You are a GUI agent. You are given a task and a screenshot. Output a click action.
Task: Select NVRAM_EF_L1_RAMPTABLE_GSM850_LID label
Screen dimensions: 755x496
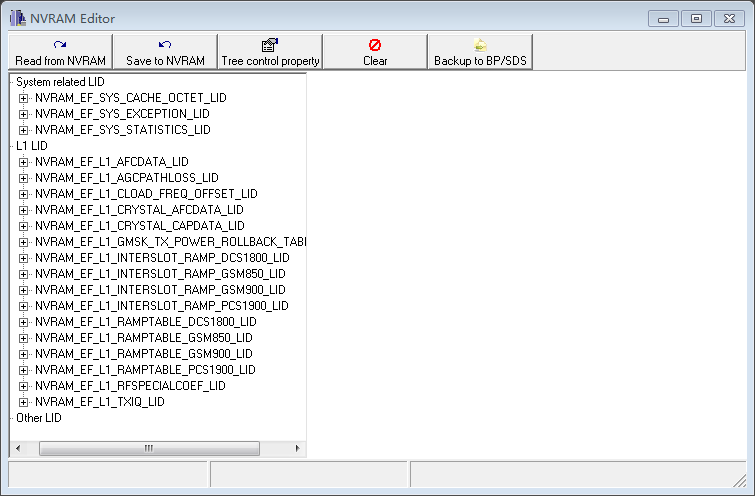pyautogui.click(x=144, y=338)
